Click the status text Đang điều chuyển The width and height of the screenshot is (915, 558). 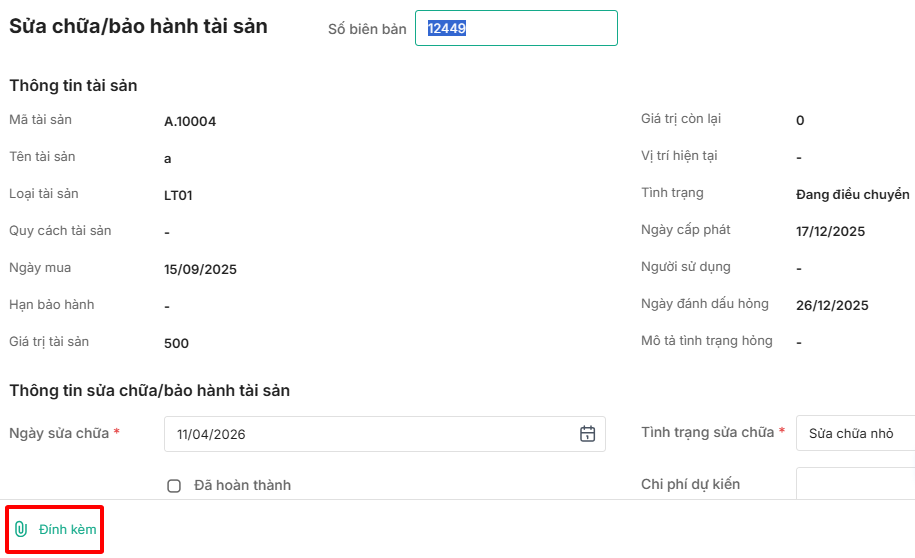coord(852,194)
